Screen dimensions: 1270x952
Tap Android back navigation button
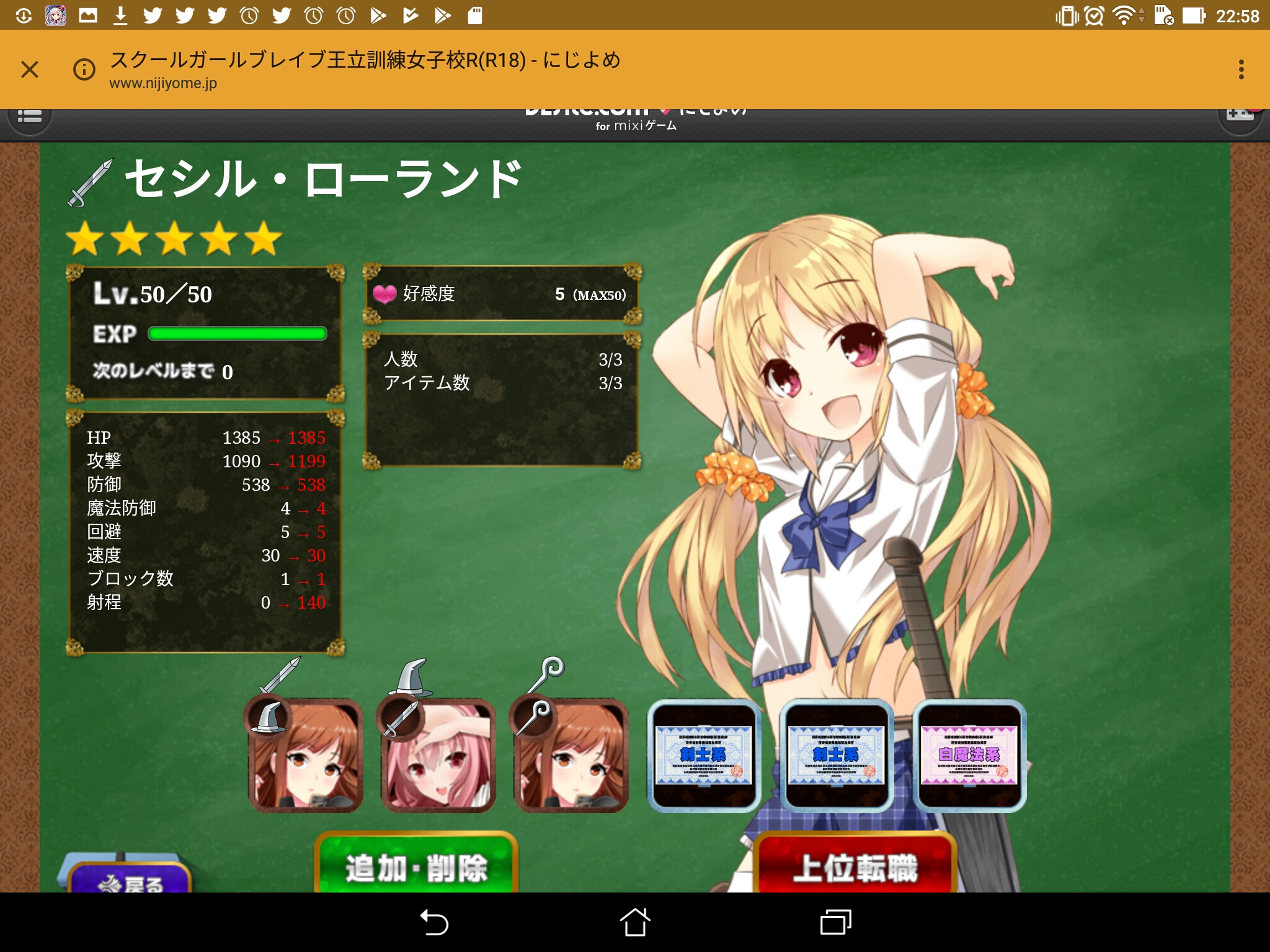(434, 922)
